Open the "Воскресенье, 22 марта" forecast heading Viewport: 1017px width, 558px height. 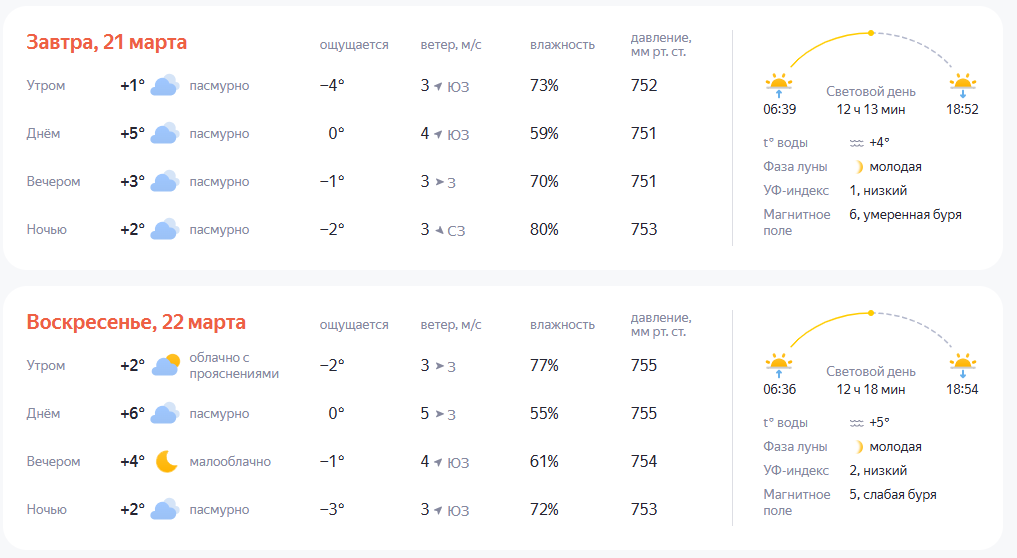[136, 322]
